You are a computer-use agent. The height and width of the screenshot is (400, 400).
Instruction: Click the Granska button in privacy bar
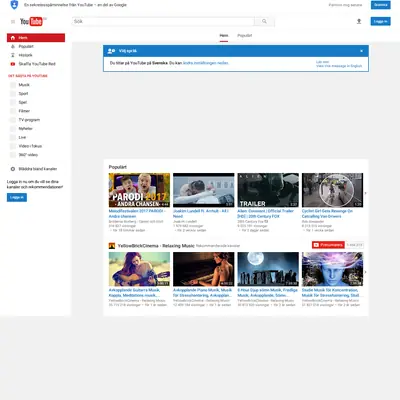(381, 5)
